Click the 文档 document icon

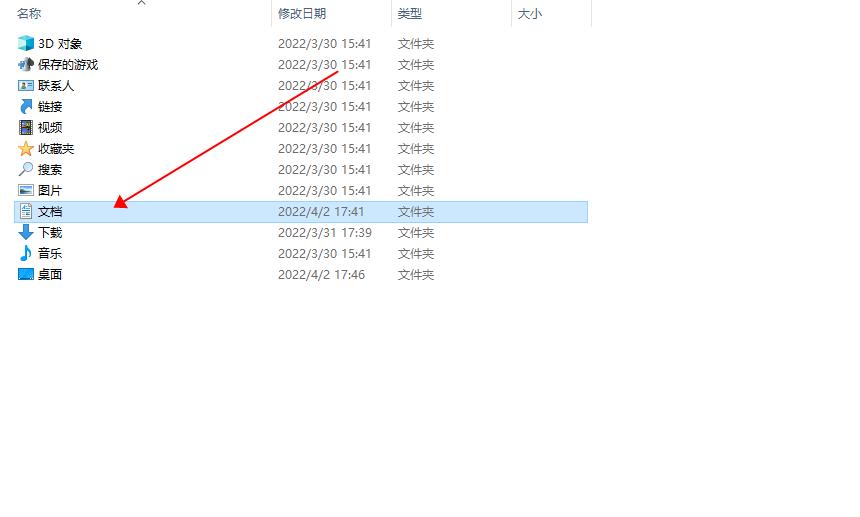[26, 212]
